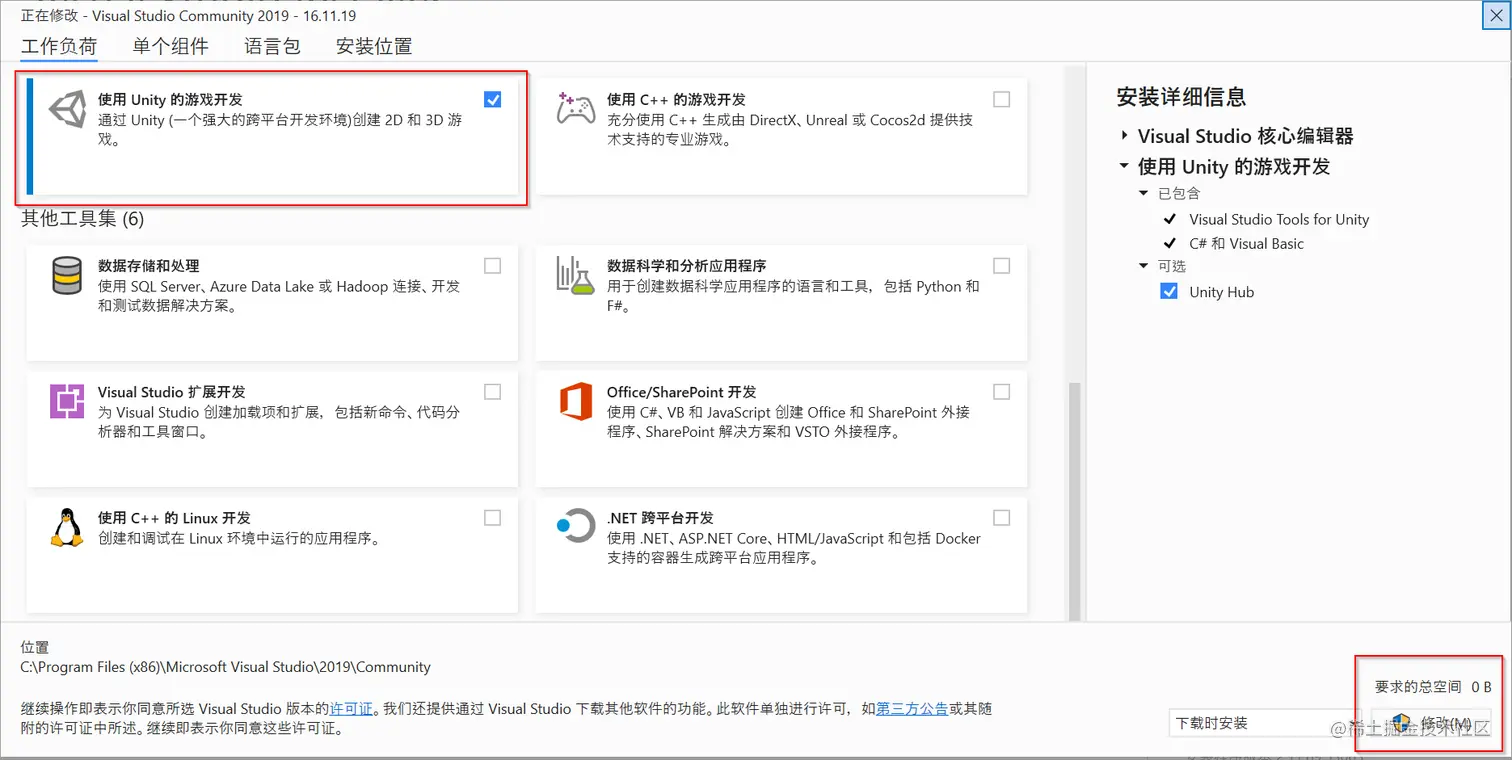Screen dimensions: 1512x760
Task: Enable 数据存储和处理 workload checkbox
Action: click(x=492, y=266)
